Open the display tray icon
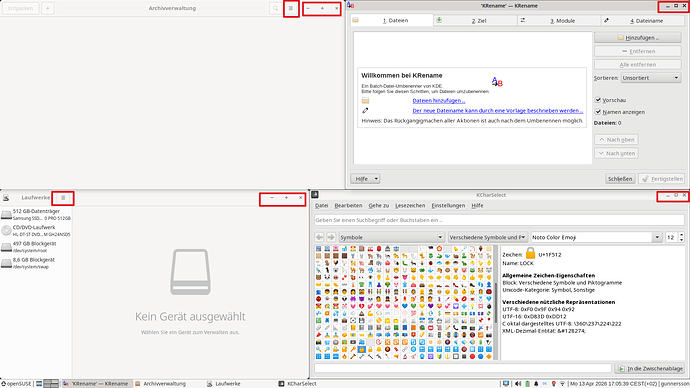This screenshot has width=690, height=388. coord(506,384)
